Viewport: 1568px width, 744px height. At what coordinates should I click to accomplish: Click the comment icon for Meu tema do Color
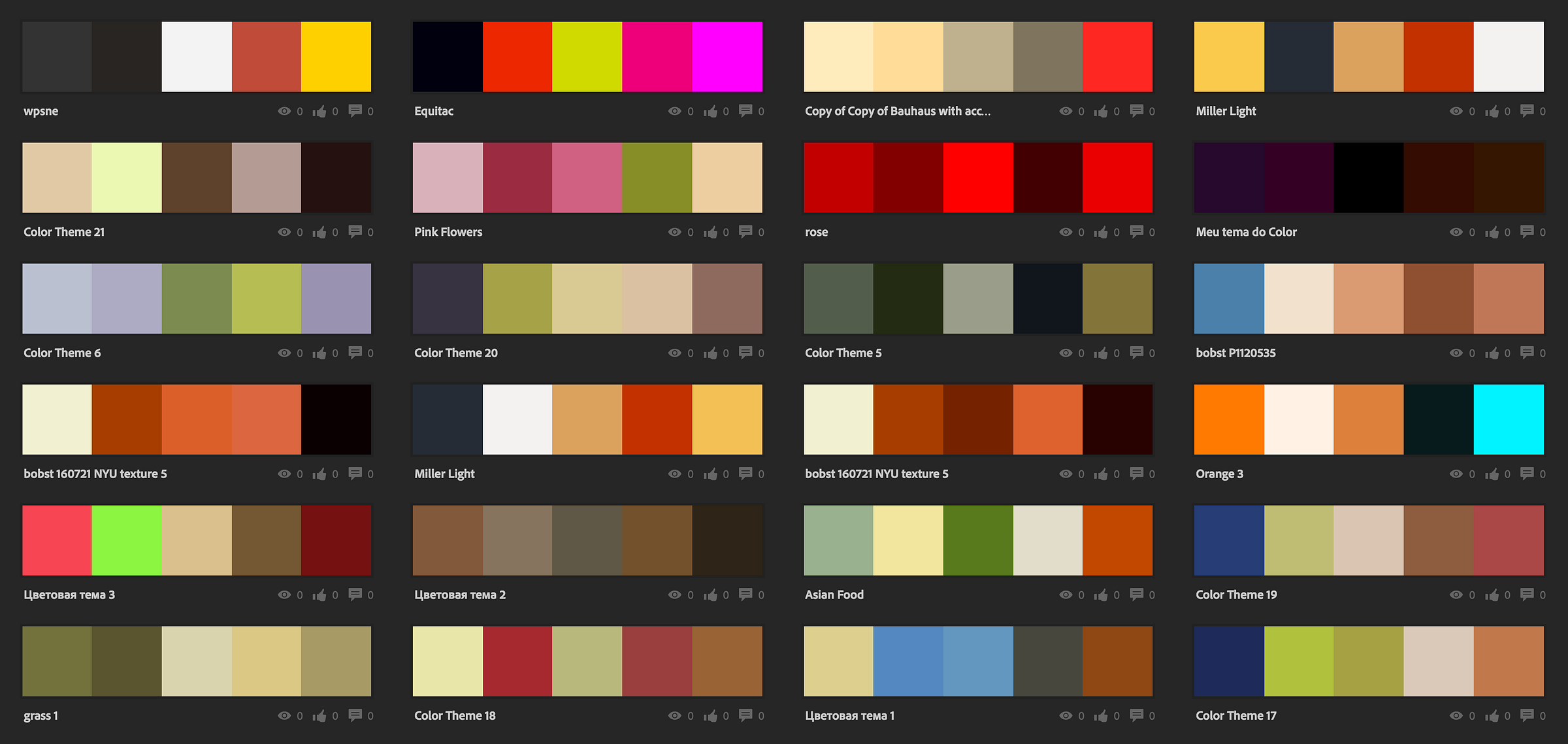coord(1527,232)
